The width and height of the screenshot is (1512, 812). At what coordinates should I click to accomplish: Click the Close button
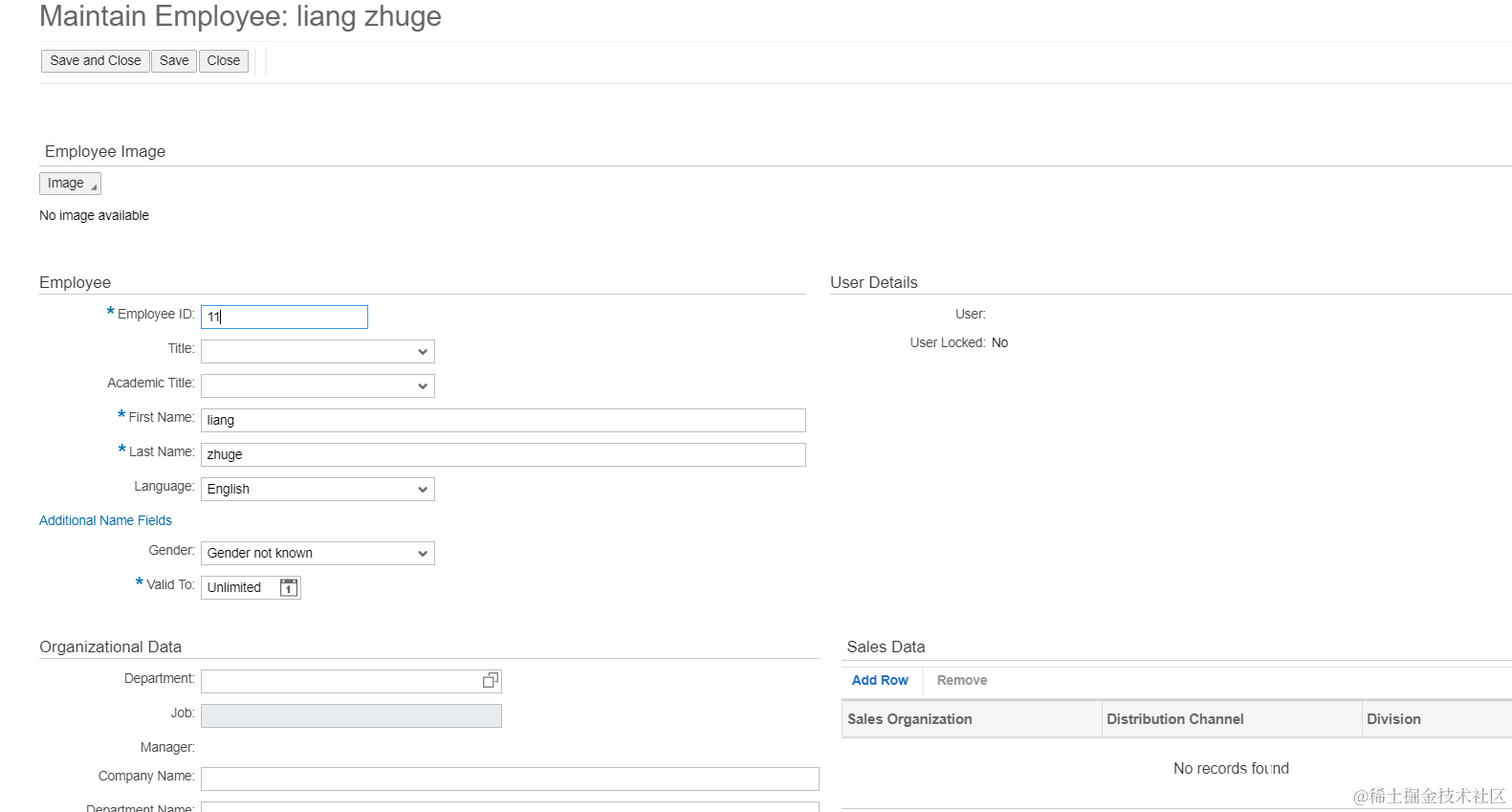coord(223,61)
